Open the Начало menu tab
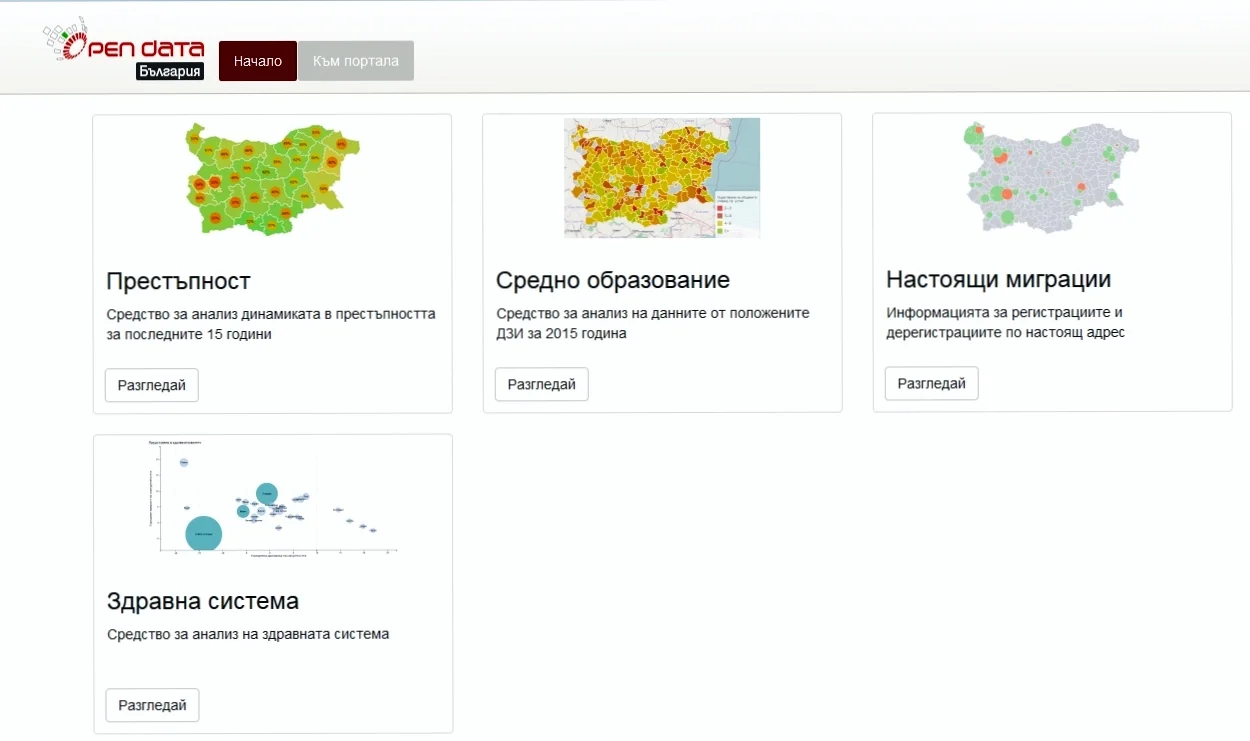 click(258, 61)
